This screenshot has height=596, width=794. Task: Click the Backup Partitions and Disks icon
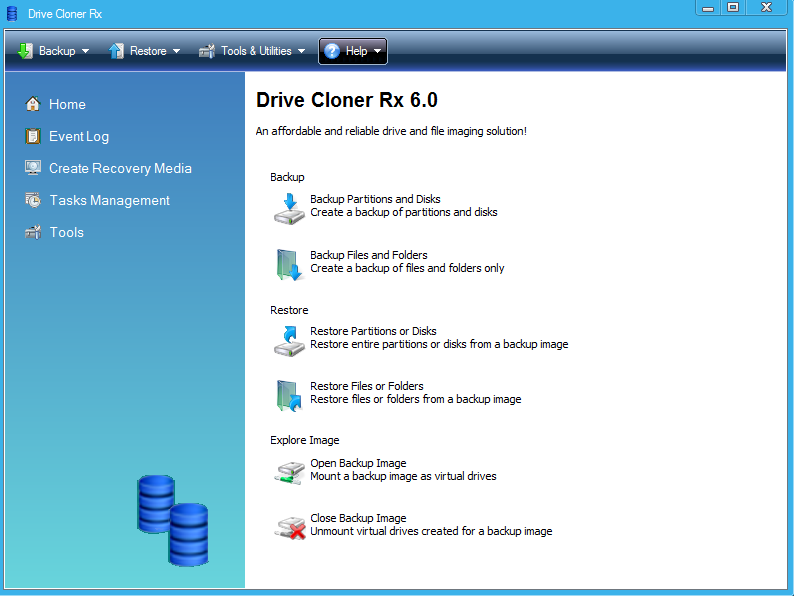288,209
